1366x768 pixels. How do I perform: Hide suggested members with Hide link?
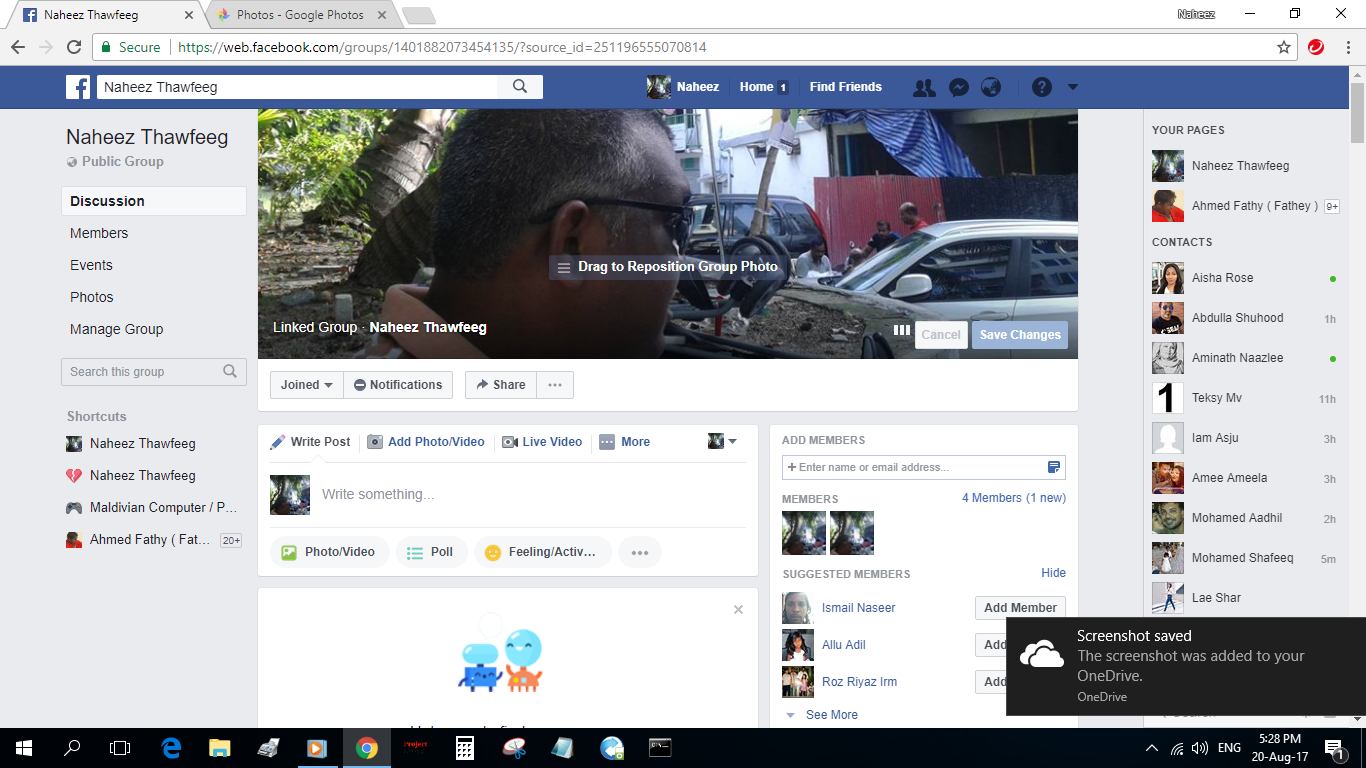coord(1053,573)
